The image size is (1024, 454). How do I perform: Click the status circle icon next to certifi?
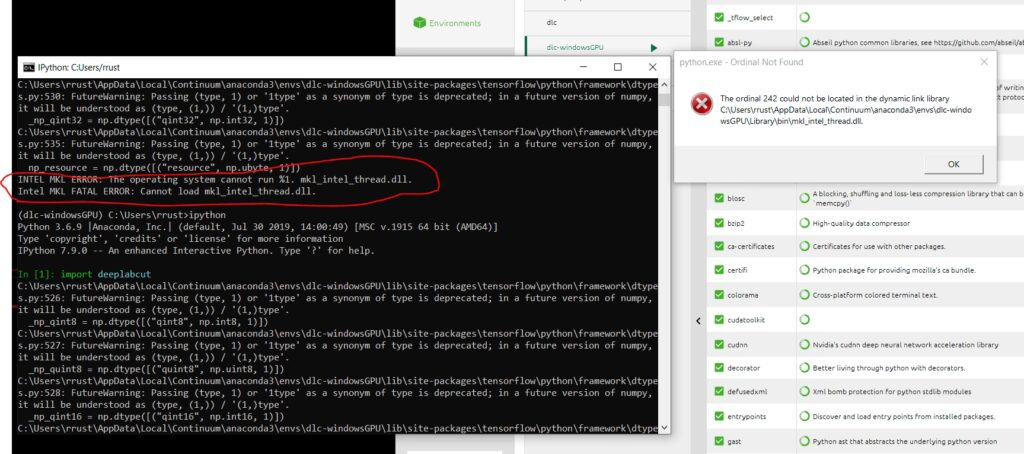[x=805, y=271]
